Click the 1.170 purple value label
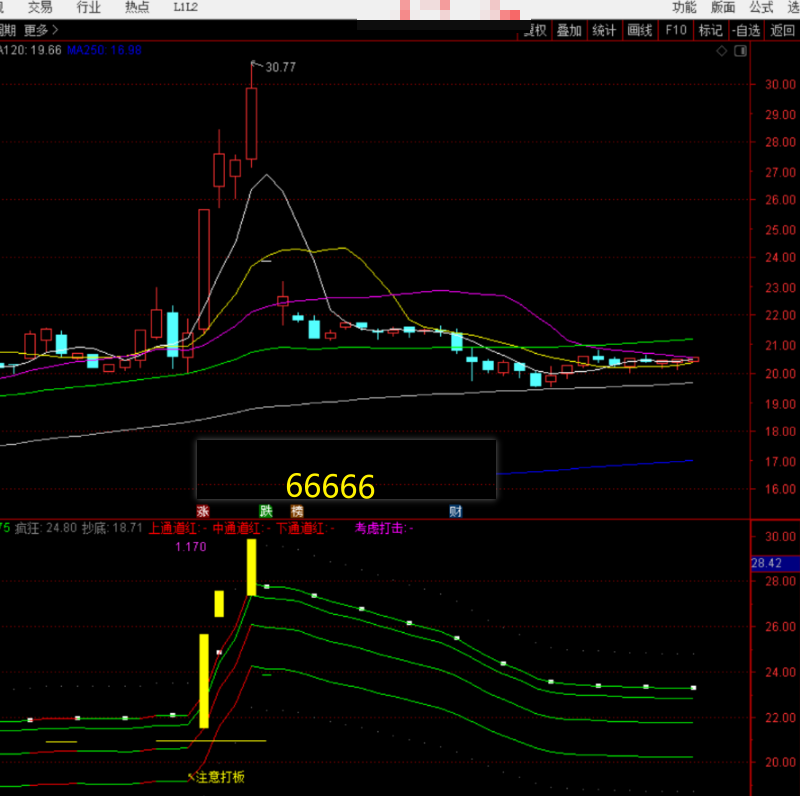The width and height of the screenshot is (800, 796). point(191,547)
